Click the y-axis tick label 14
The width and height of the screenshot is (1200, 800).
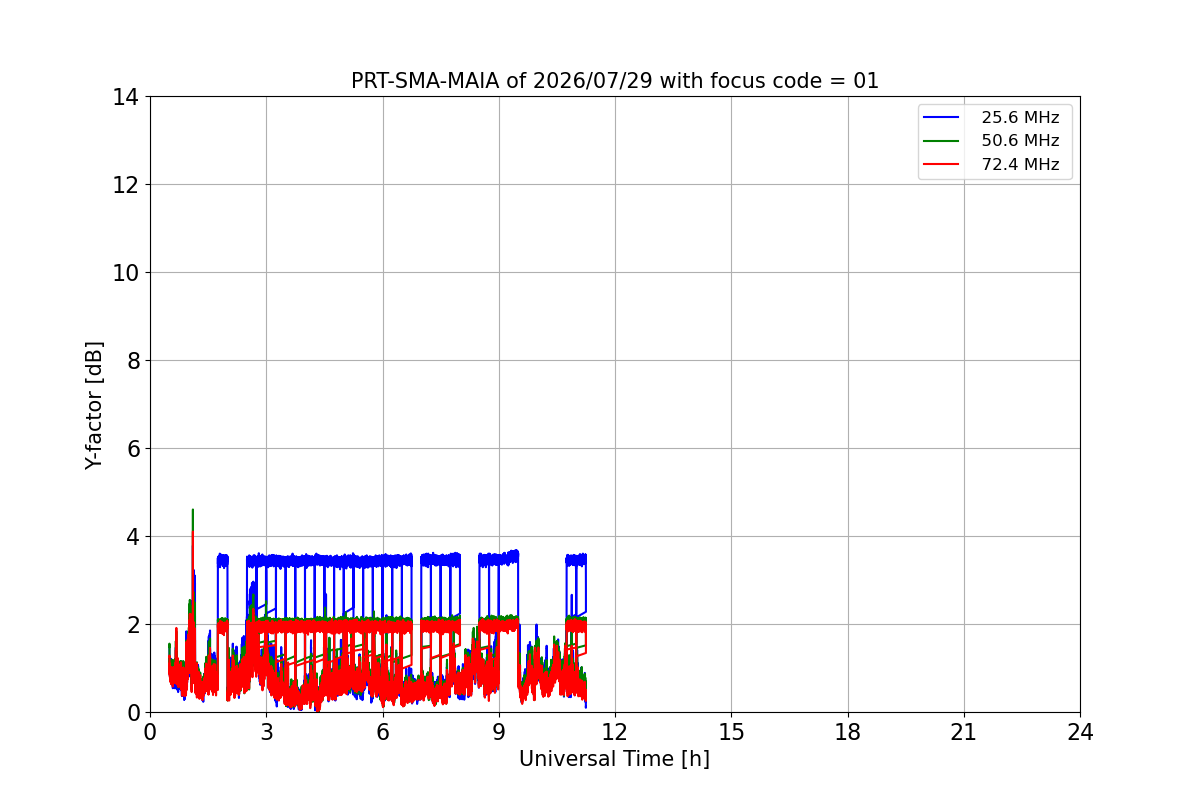point(126,97)
